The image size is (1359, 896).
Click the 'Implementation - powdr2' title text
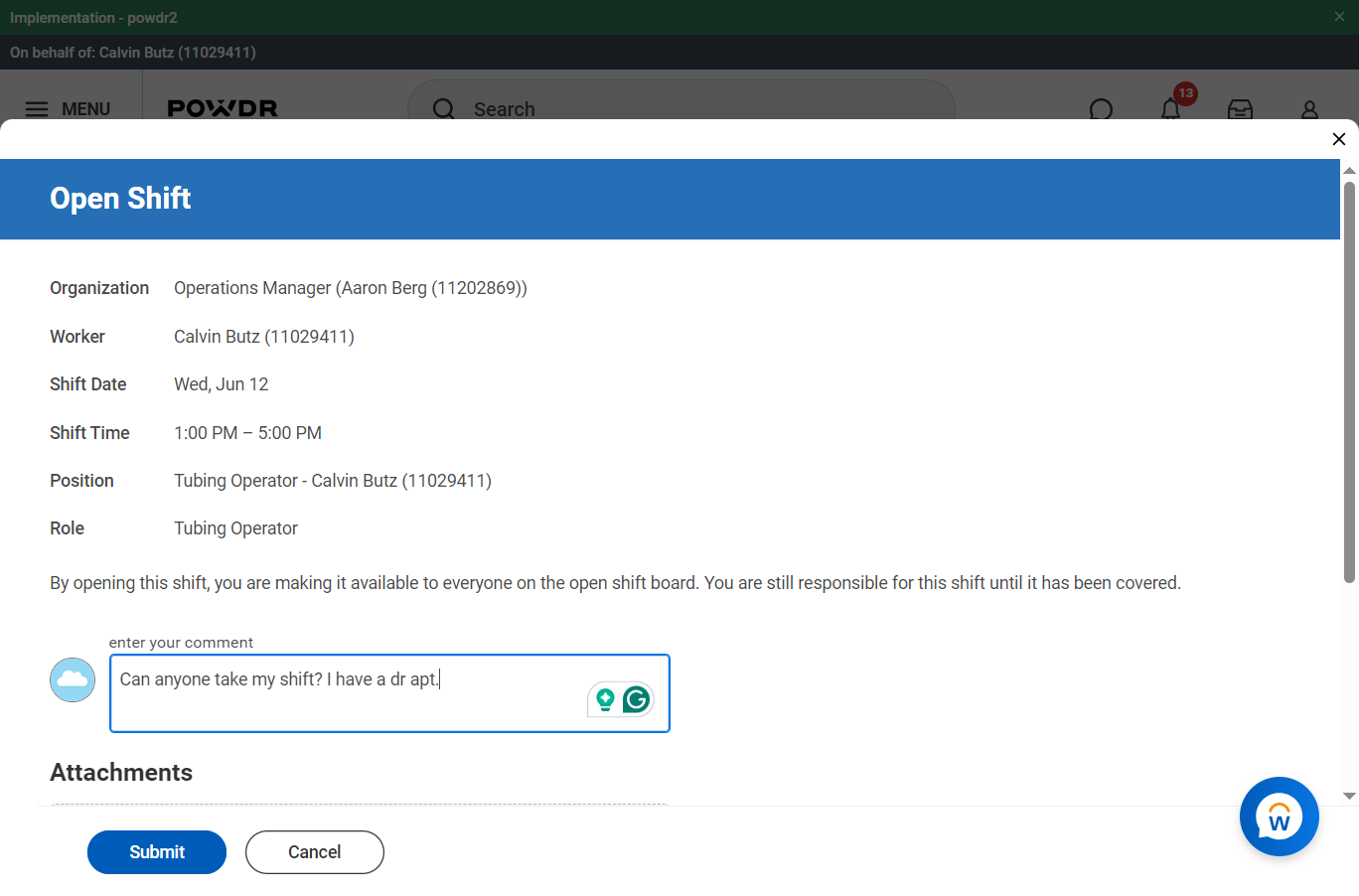[x=93, y=18]
